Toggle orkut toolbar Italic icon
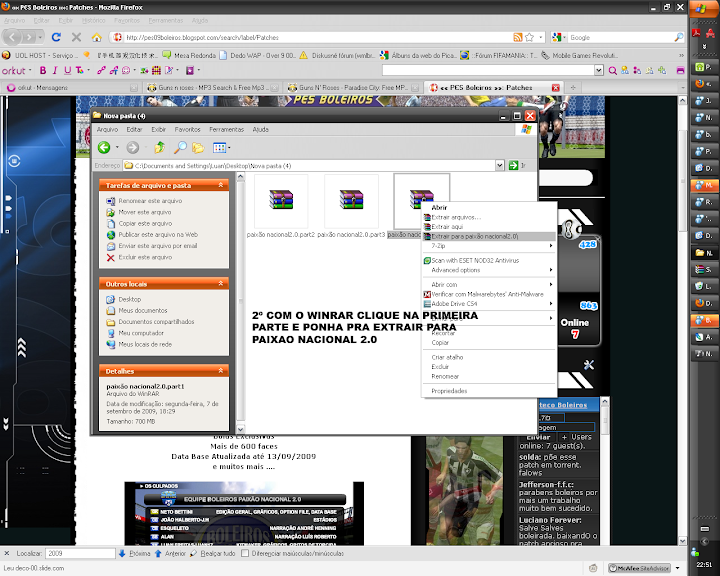This screenshot has height=576, width=720. click(x=55, y=70)
